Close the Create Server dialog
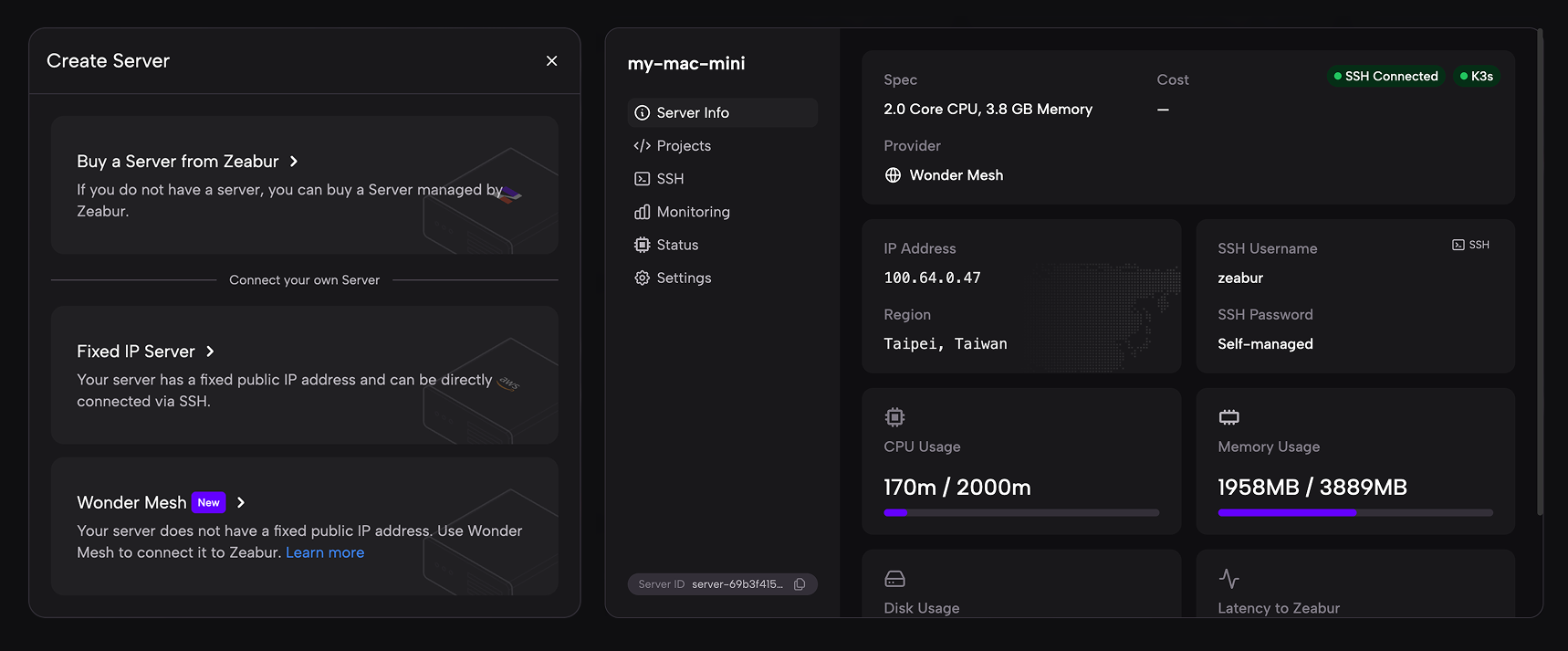 [551, 61]
